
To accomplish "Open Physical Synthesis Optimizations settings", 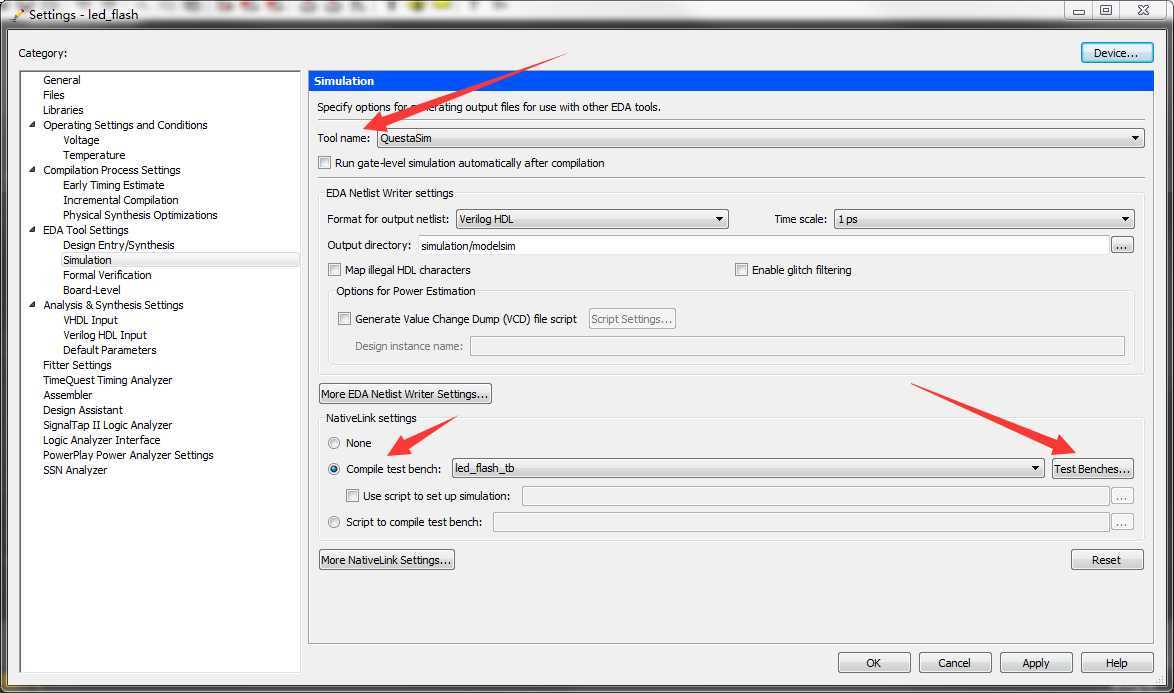I will pyautogui.click(x=140, y=215).
